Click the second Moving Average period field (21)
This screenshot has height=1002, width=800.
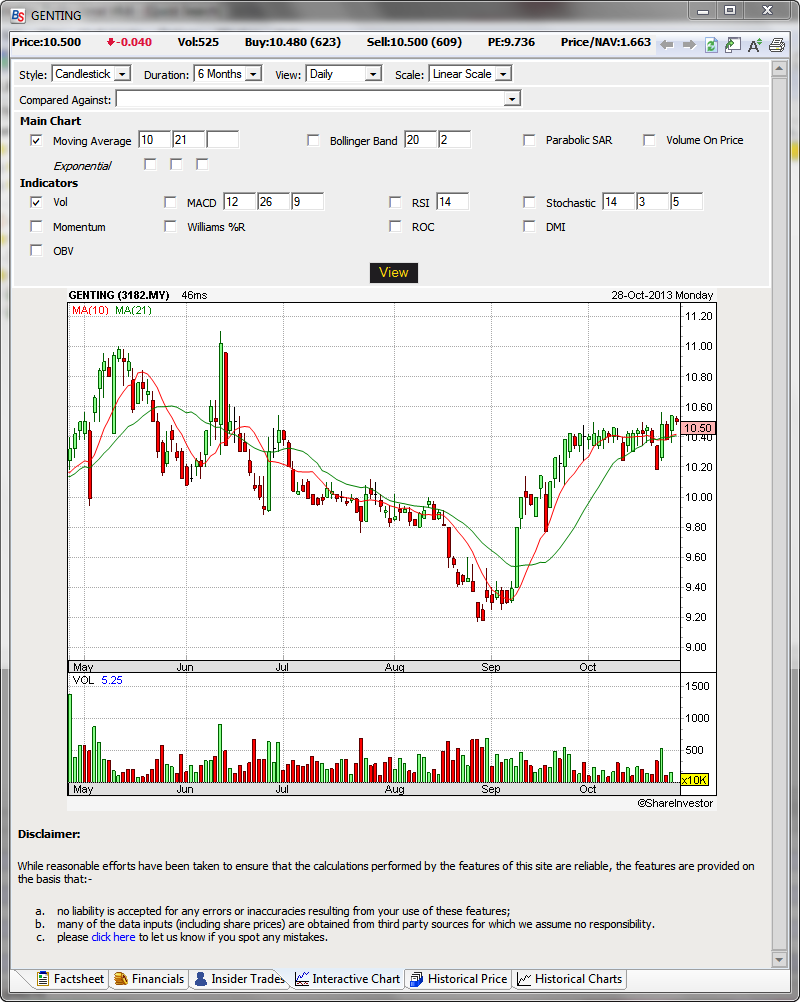click(x=188, y=140)
